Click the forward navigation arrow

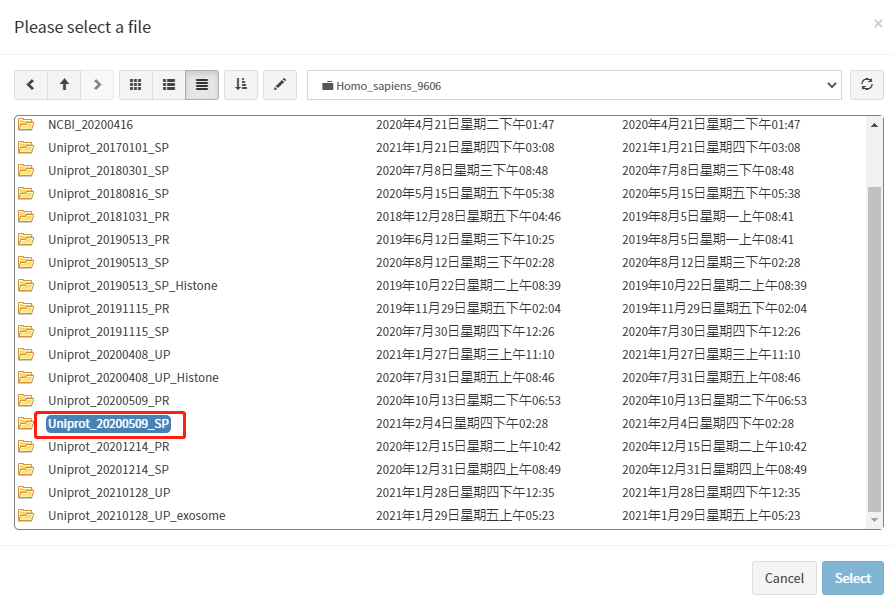click(x=97, y=85)
